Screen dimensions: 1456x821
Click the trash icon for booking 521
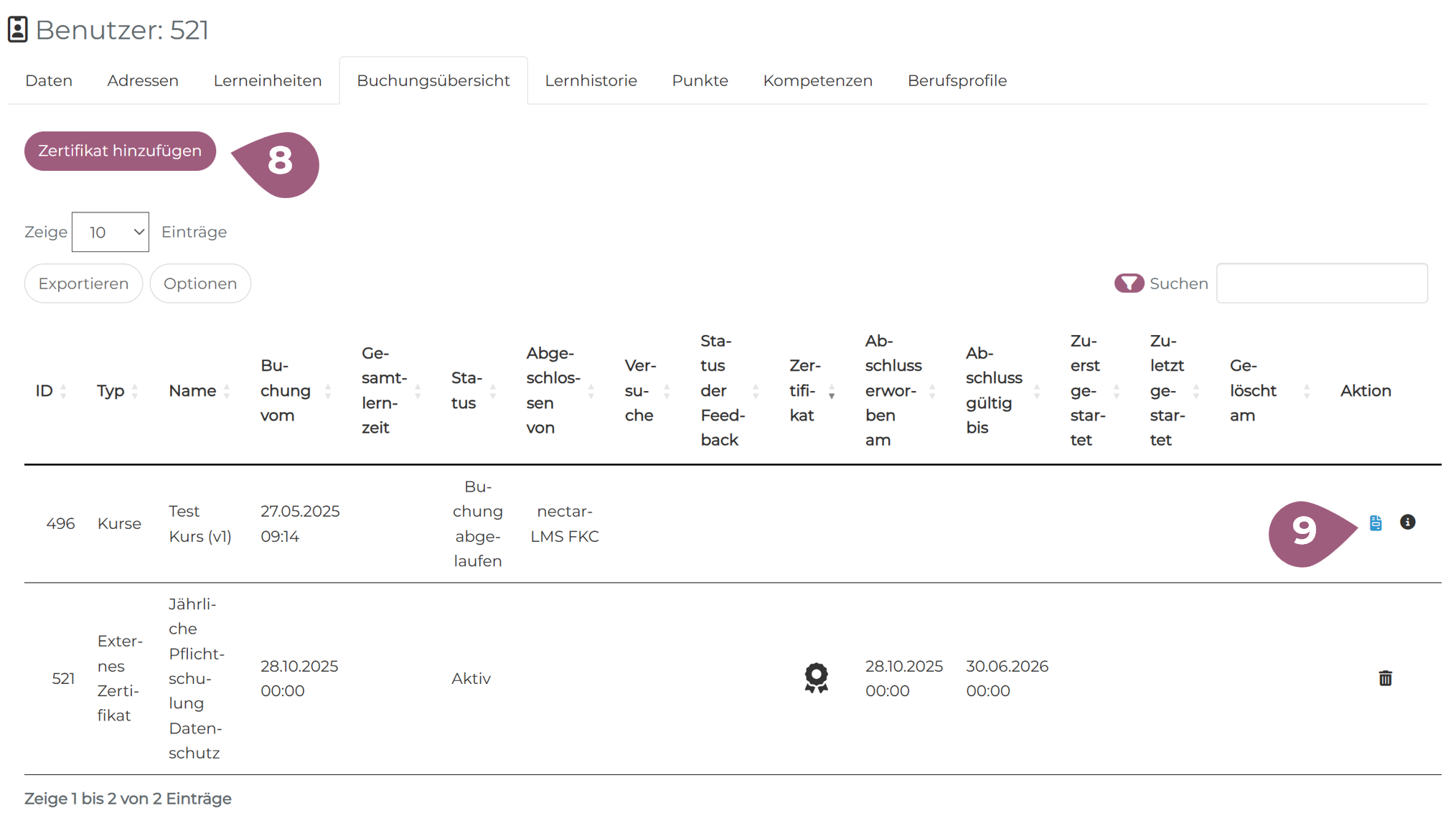coord(1385,678)
